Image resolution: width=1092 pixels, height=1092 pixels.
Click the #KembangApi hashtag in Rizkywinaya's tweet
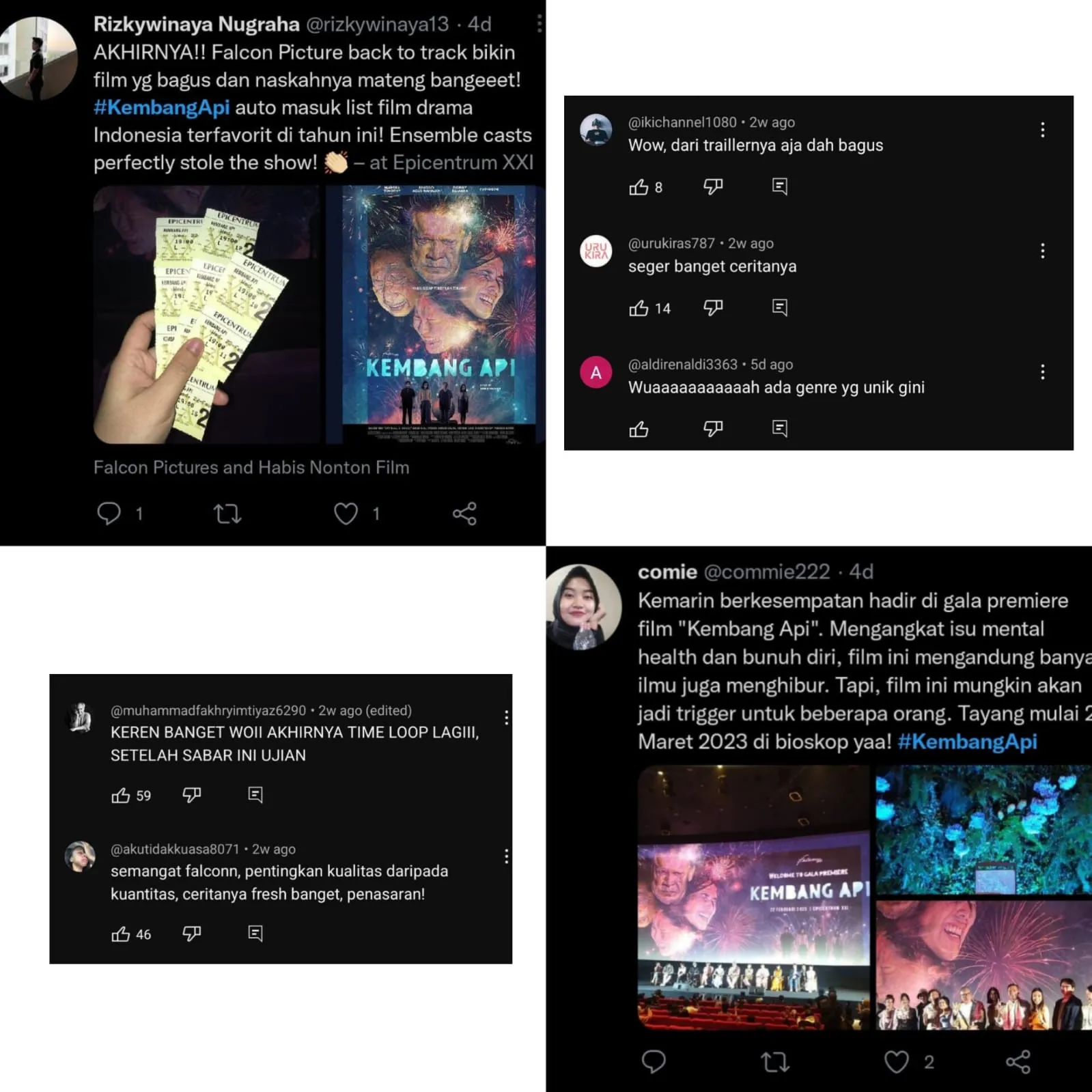161,108
